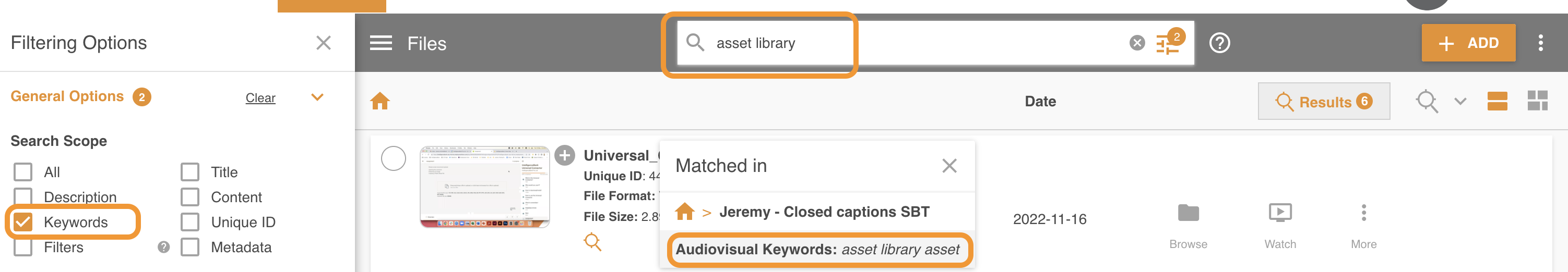Click the help question mark icon
1568x272 pixels.
(1219, 43)
